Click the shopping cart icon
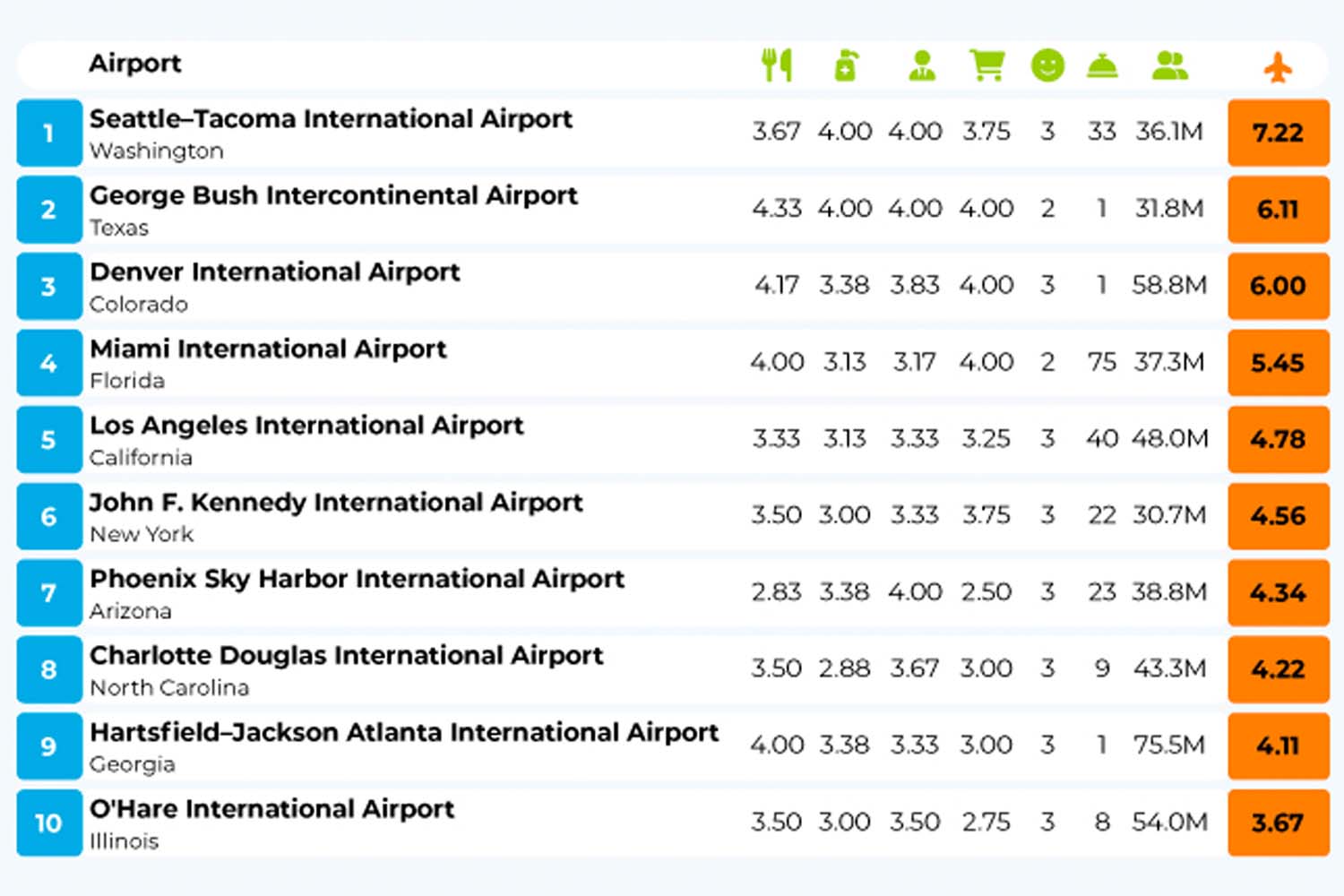Image resolution: width=1344 pixels, height=896 pixels. coord(986,65)
